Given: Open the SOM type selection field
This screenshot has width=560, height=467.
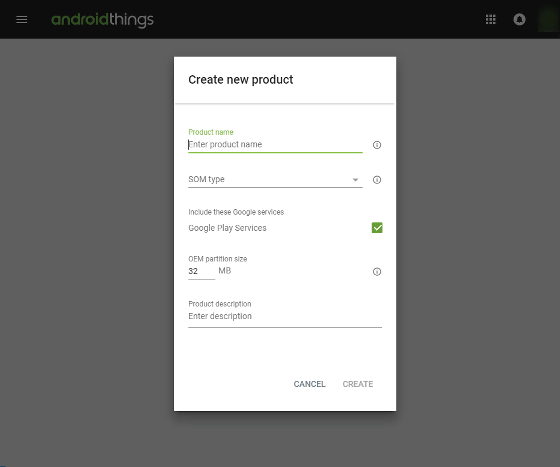Looking at the screenshot, I should click(275, 180).
